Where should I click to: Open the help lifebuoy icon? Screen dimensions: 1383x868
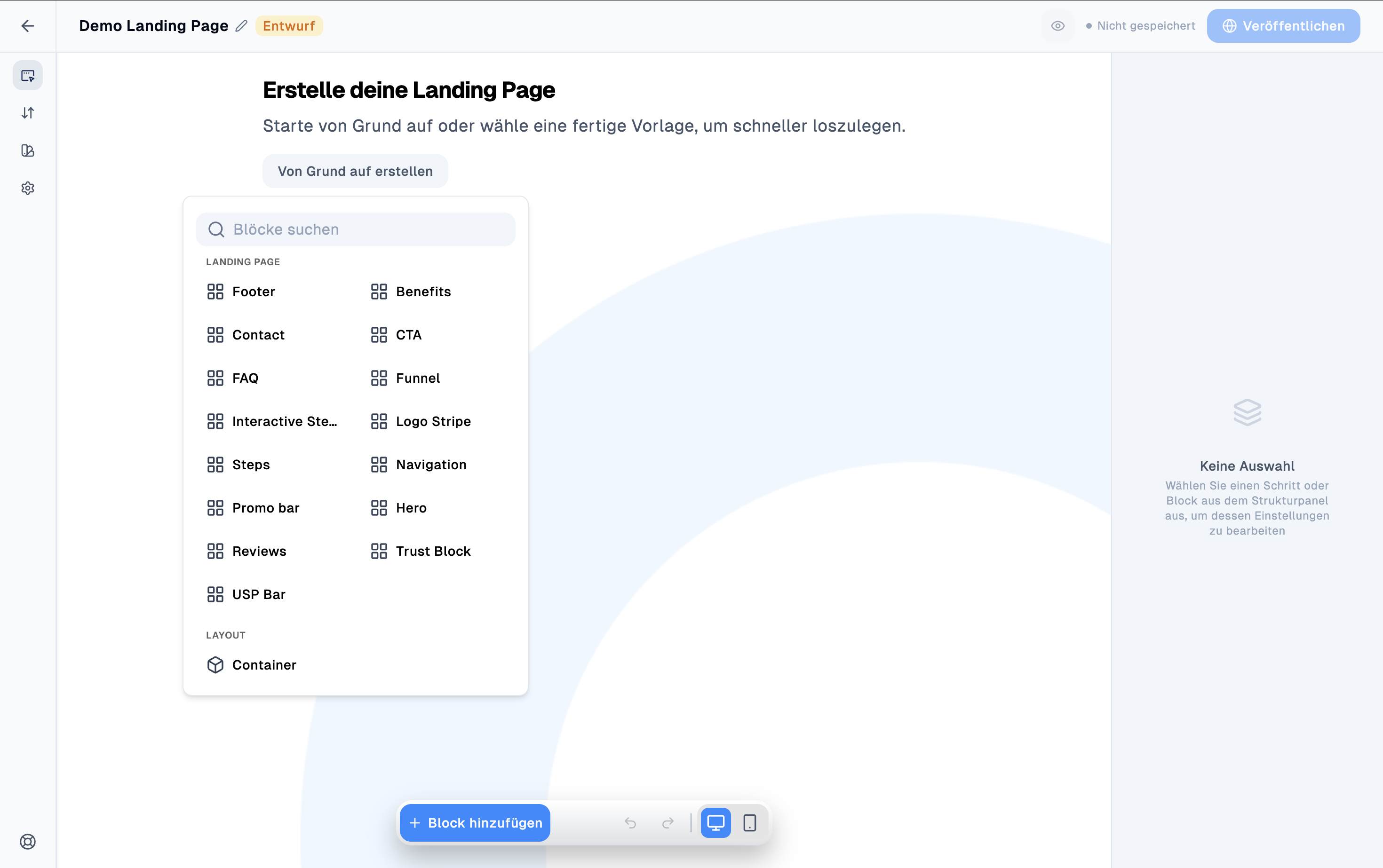coord(28,842)
